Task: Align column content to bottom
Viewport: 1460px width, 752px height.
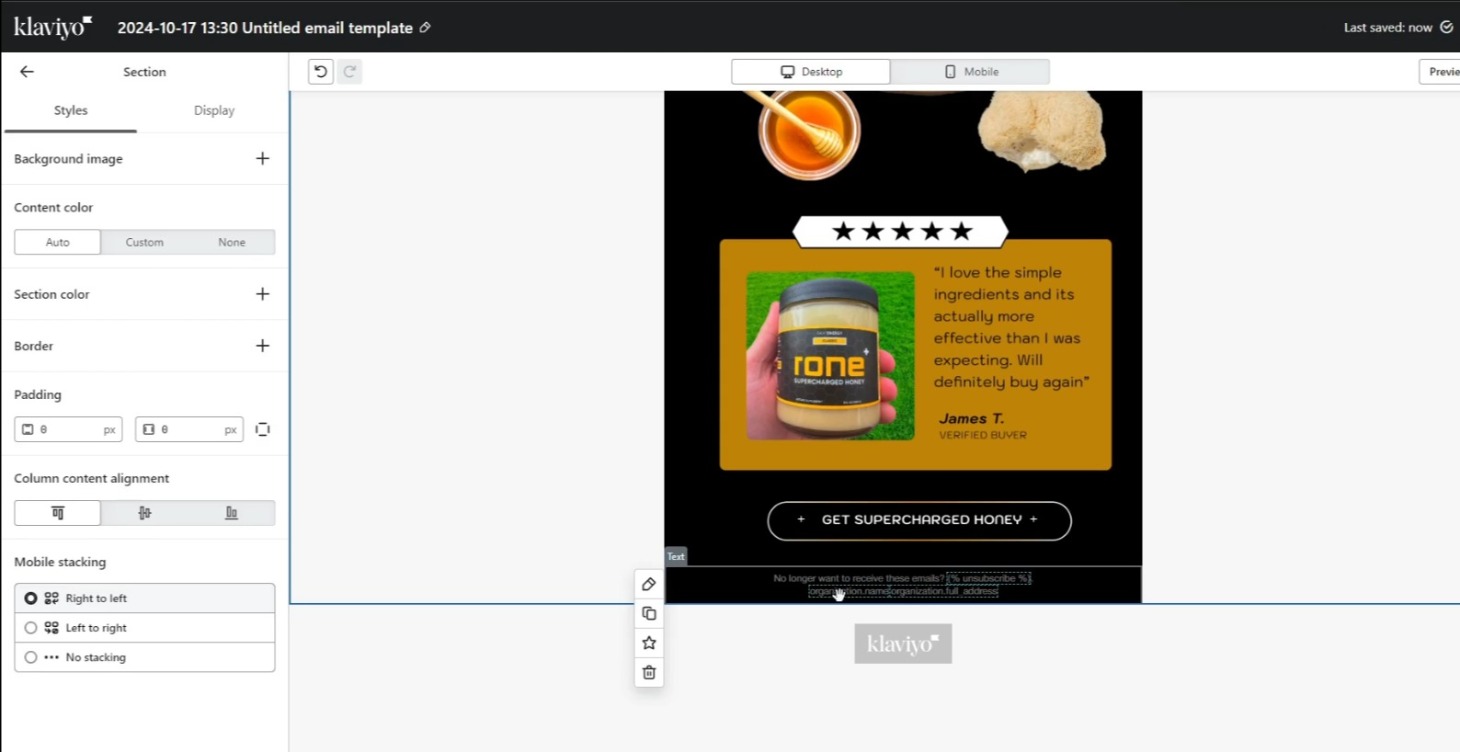Action: tap(231, 513)
